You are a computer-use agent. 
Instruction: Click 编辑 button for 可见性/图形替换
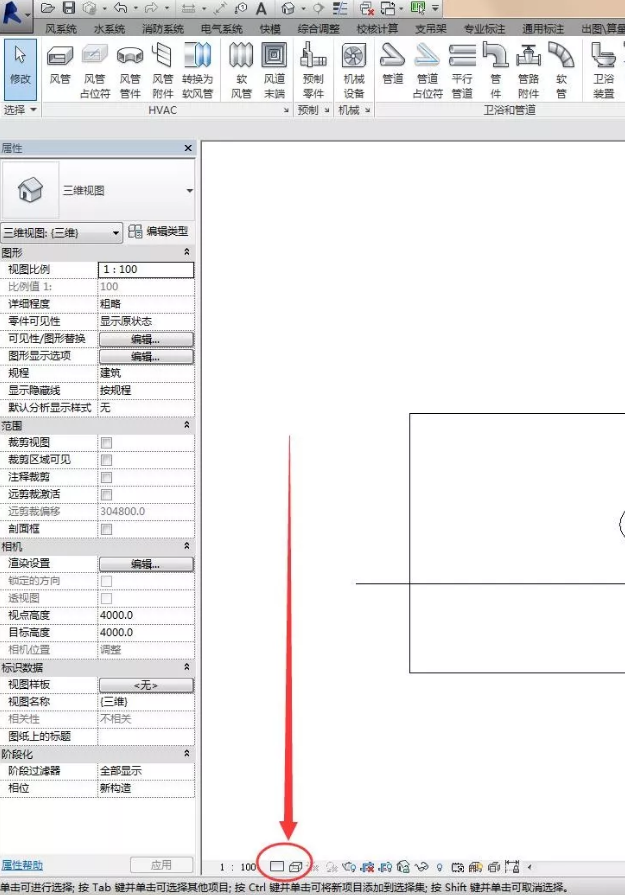pos(146,339)
